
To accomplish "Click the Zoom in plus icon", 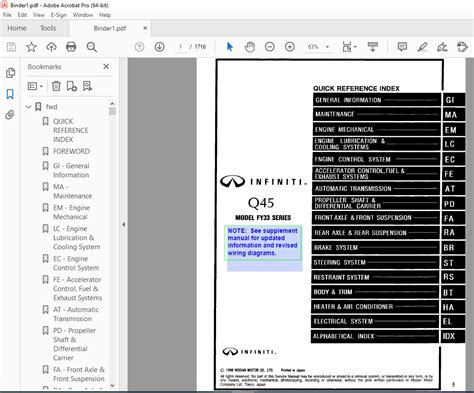I will pos(290,47).
